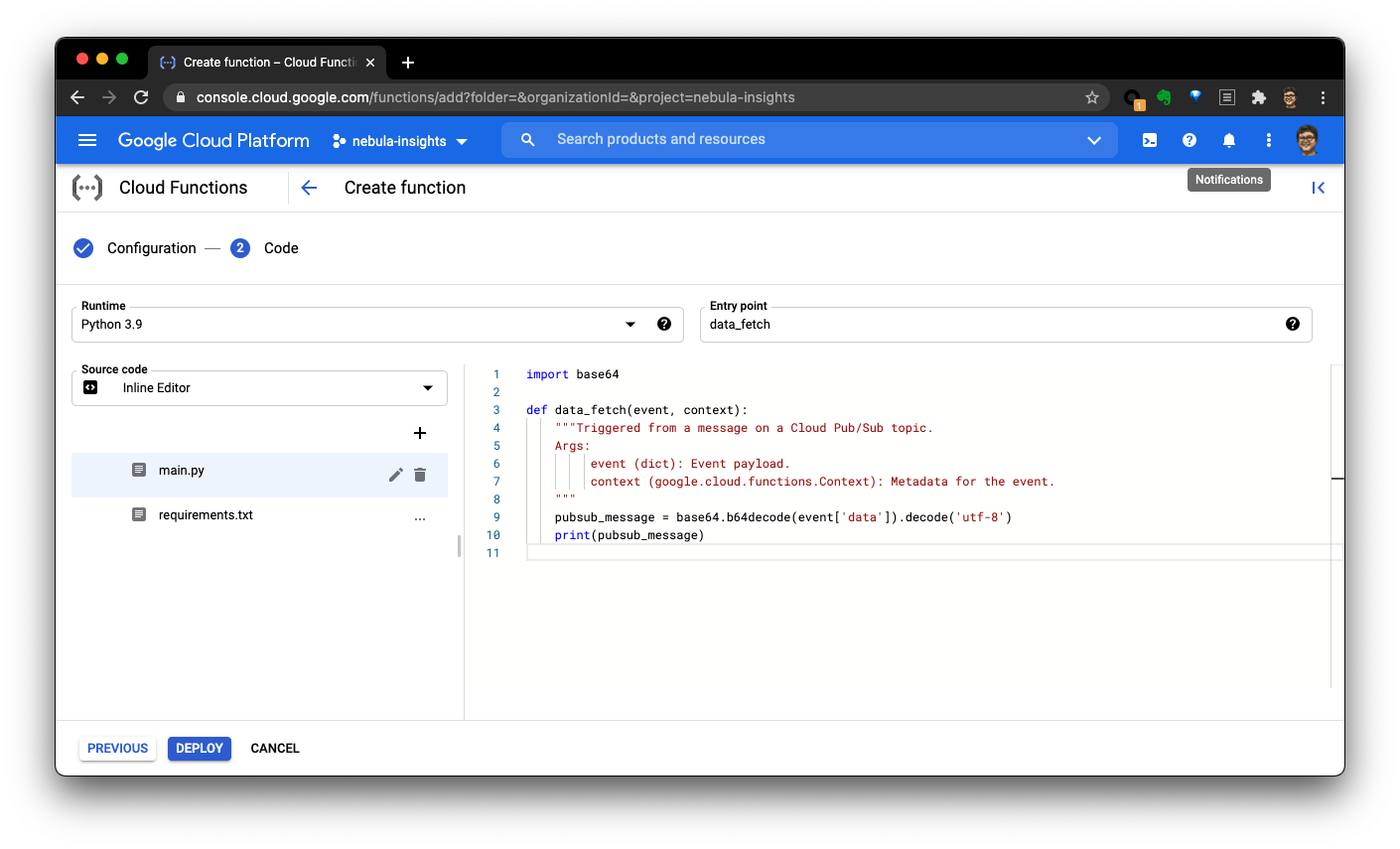Screen dimensions: 1400x849
Task: Go back in browser history
Action: [x=77, y=97]
